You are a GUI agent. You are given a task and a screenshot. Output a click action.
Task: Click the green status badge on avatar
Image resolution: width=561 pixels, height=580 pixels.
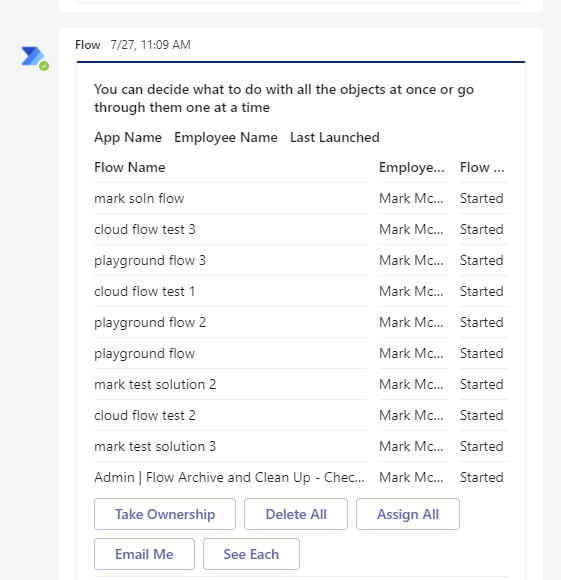(x=44, y=66)
